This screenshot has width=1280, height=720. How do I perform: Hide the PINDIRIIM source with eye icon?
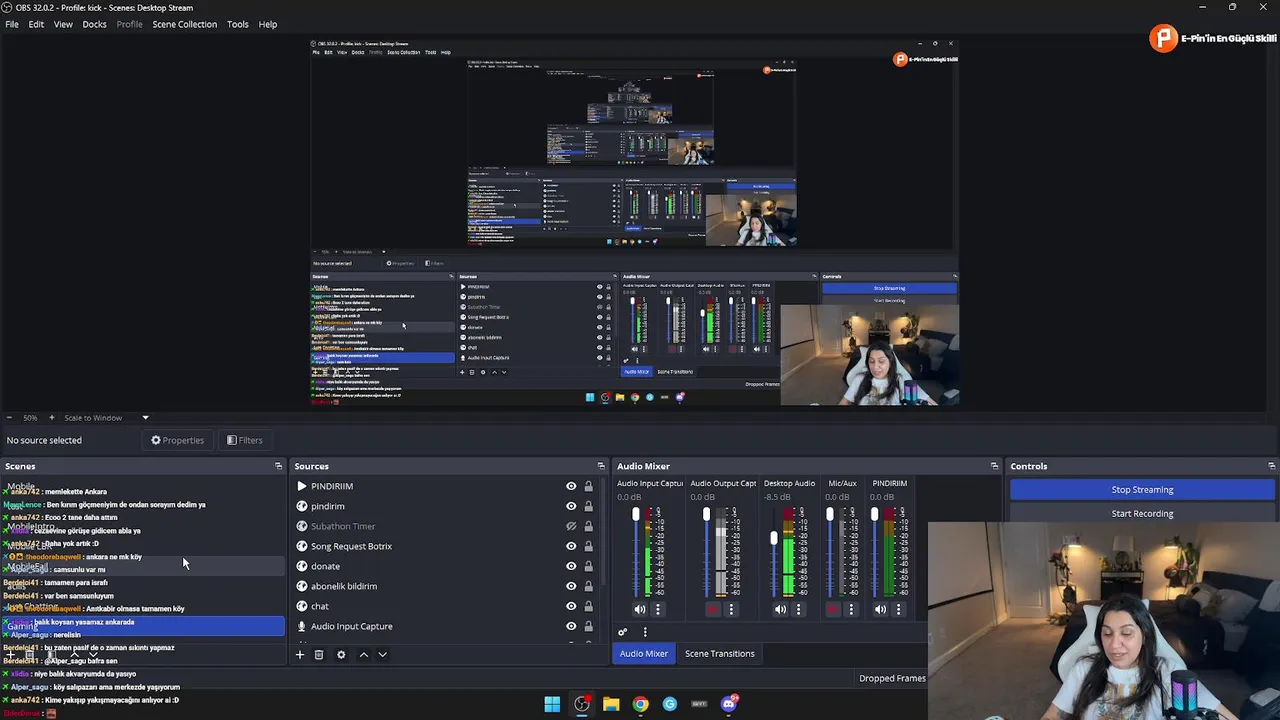coord(571,486)
